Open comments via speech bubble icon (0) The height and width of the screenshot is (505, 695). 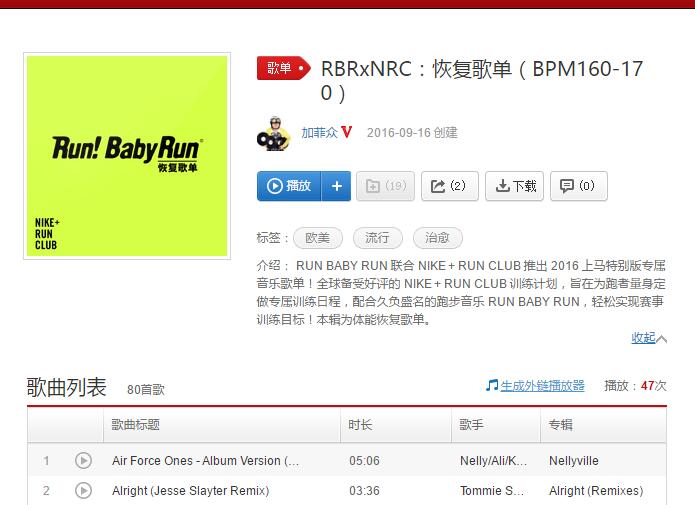(x=579, y=186)
